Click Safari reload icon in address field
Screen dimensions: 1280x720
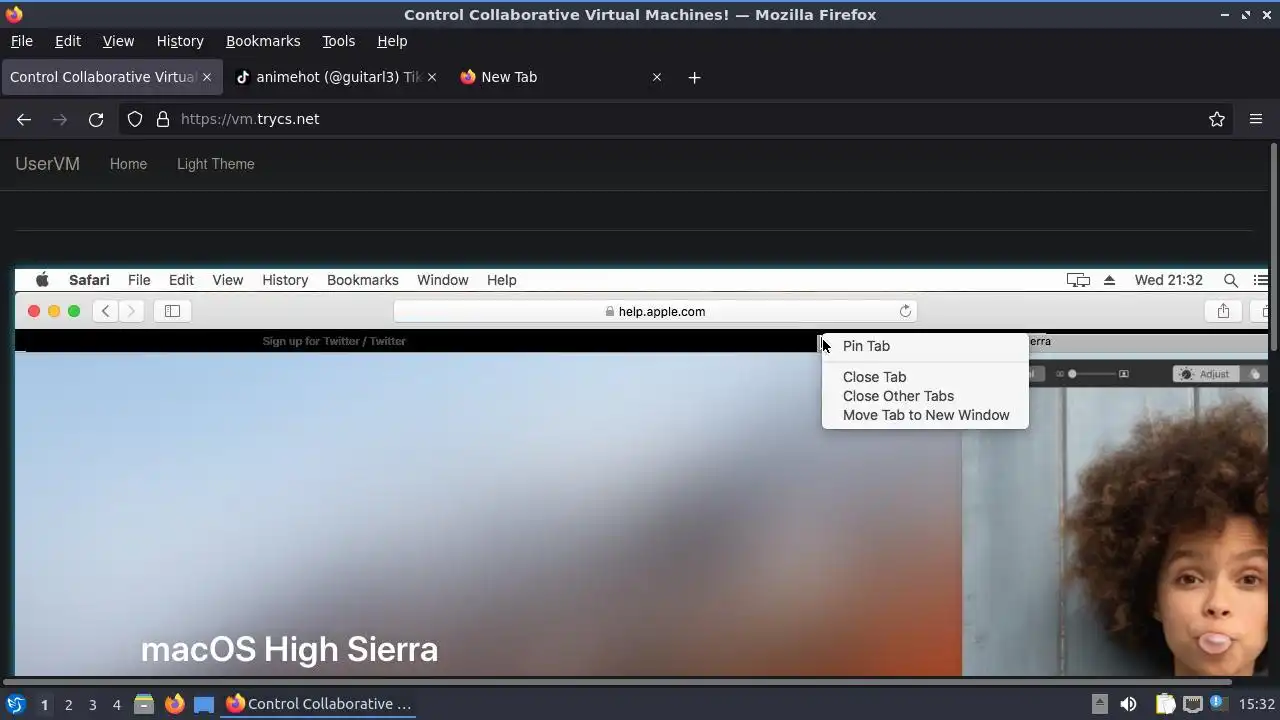[x=905, y=311]
